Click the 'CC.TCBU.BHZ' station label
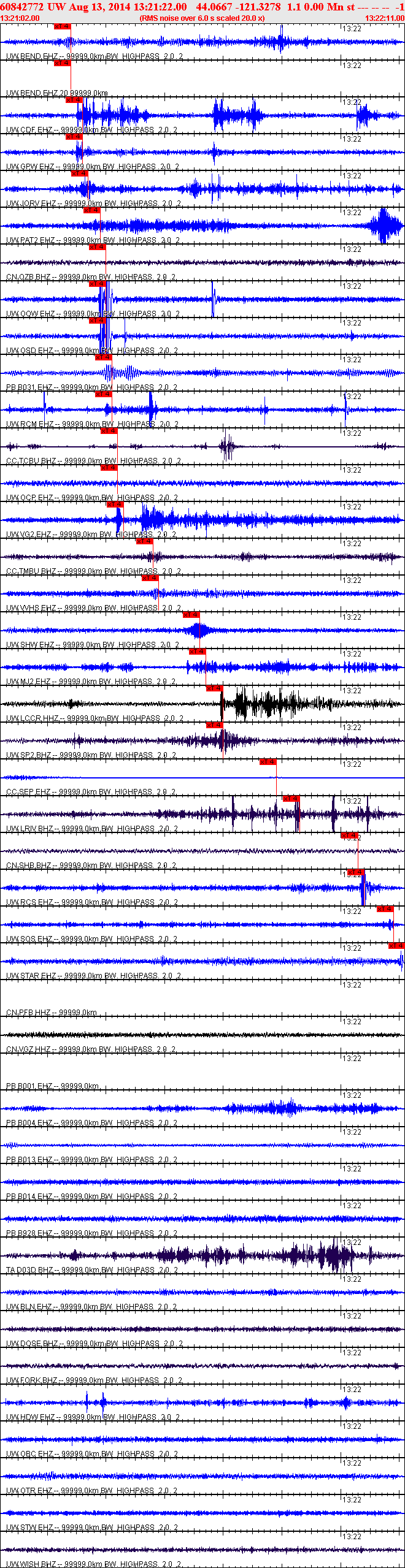This screenshot has height=1568, width=405. click(x=31, y=461)
